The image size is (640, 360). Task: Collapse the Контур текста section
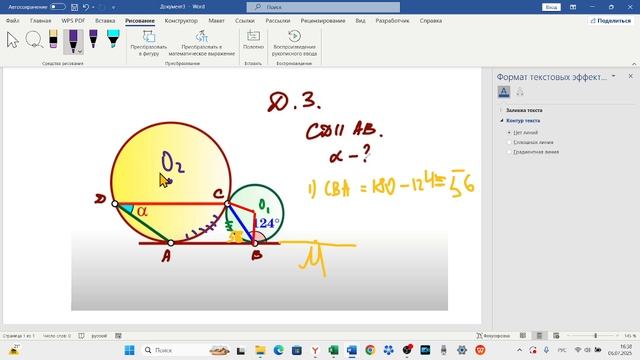(x=523, y=121)
